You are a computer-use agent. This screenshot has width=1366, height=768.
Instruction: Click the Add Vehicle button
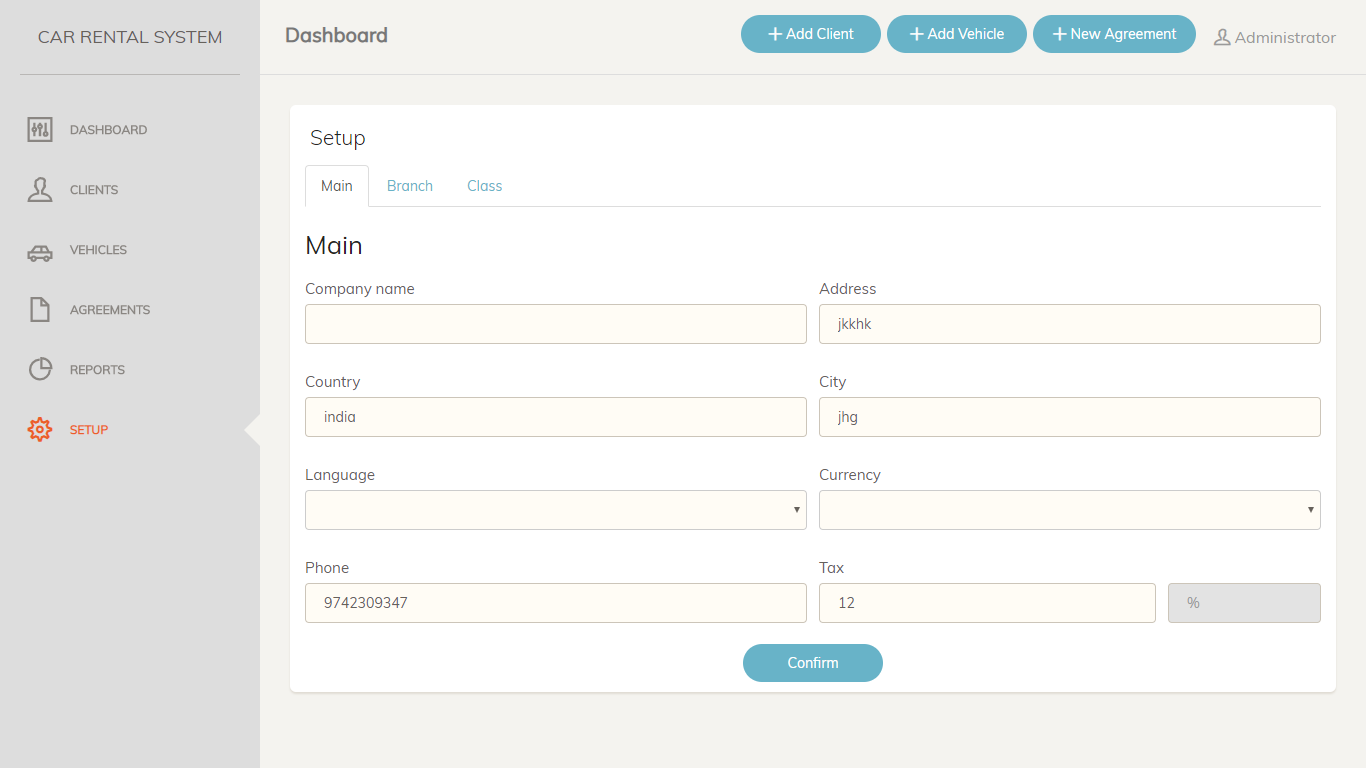[957, 34]
